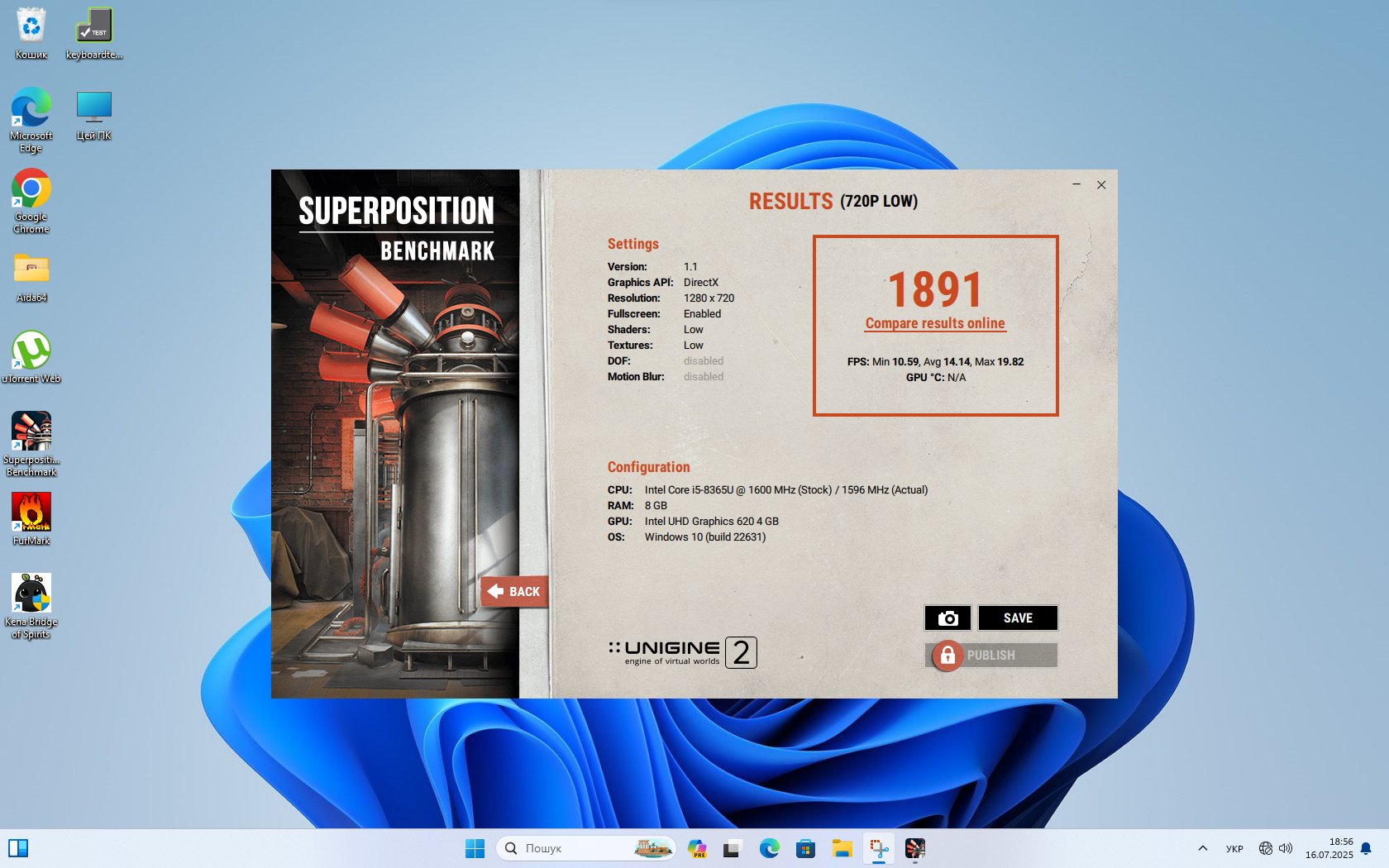Launch uTorrent Web desktop shortcut
Image resolution: width=1389 pixels, height=868 pixels.
[31, 357]
